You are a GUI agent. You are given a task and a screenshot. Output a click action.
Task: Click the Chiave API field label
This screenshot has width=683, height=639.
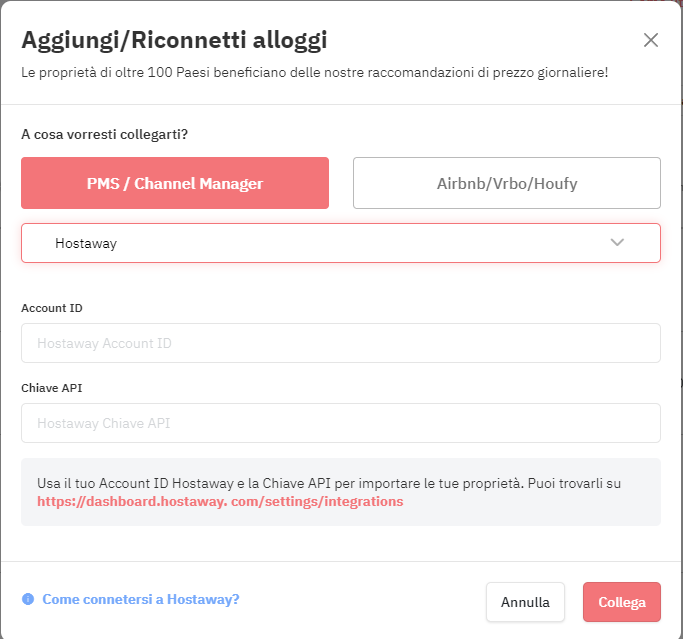point(52,388)
